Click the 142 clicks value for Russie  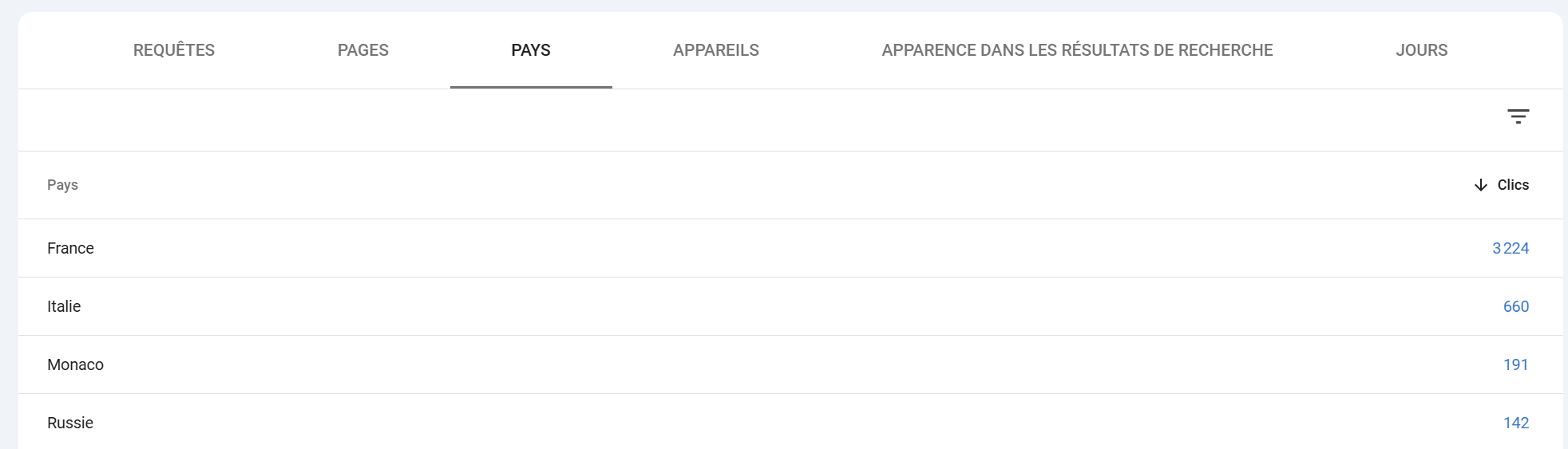click(1515, 423)
